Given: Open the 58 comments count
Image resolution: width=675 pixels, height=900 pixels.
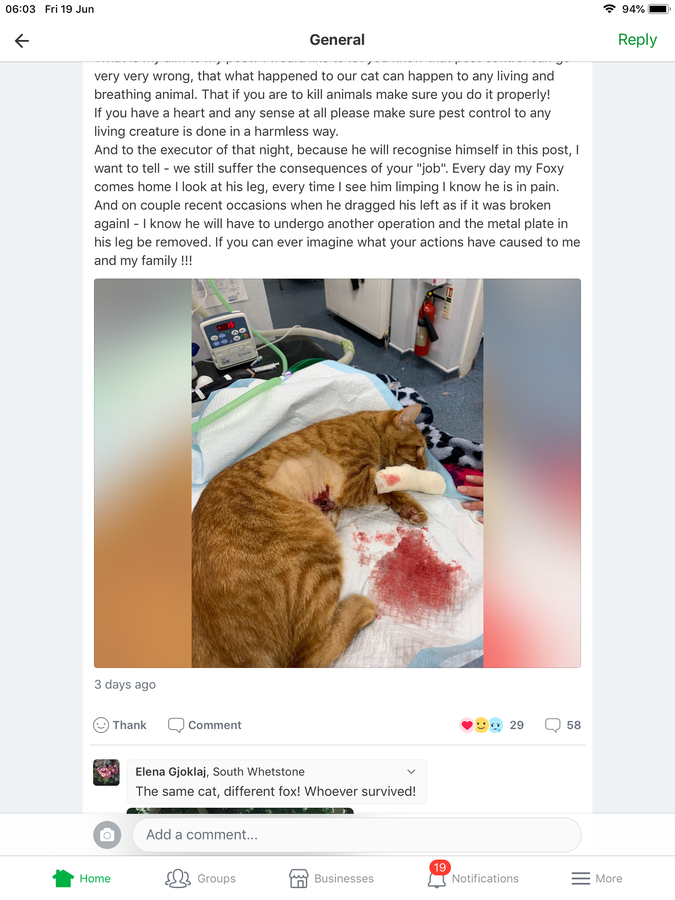Looking at the screenshot, I should pos(562,725).
